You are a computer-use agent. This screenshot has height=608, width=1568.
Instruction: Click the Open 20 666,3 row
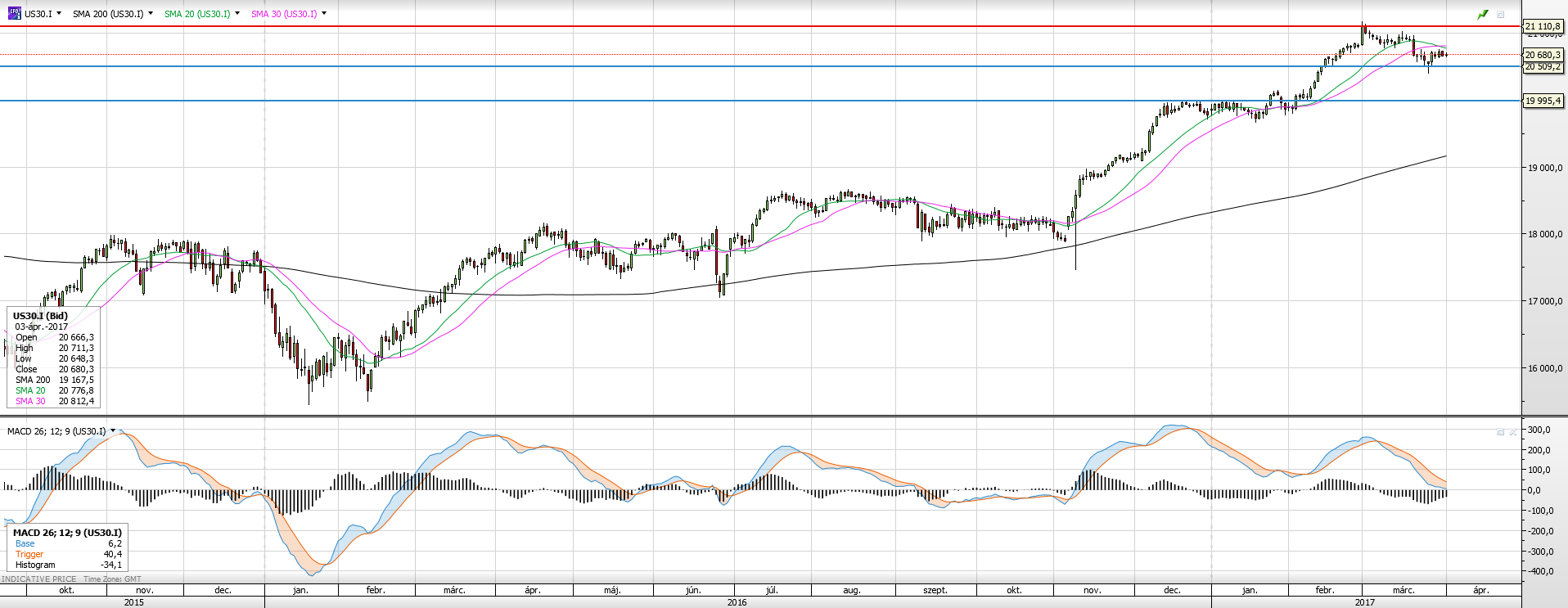click(x=54, y=337)
